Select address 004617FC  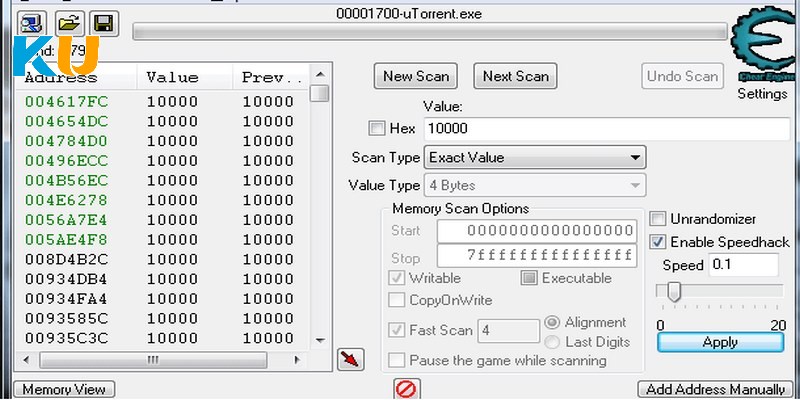(x=66, y=102)
